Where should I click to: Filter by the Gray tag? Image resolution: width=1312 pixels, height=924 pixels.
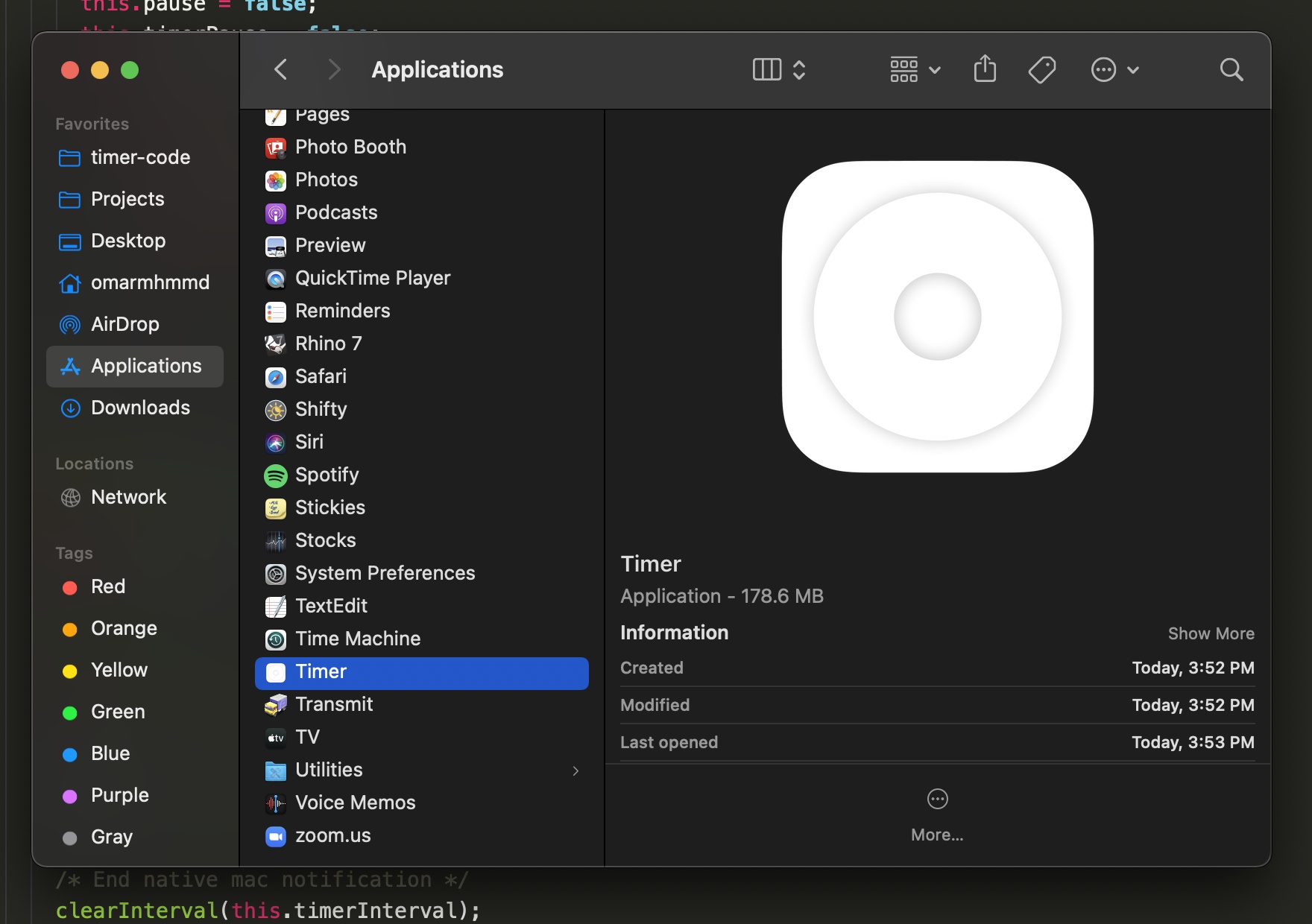click(x=135, y=837)
